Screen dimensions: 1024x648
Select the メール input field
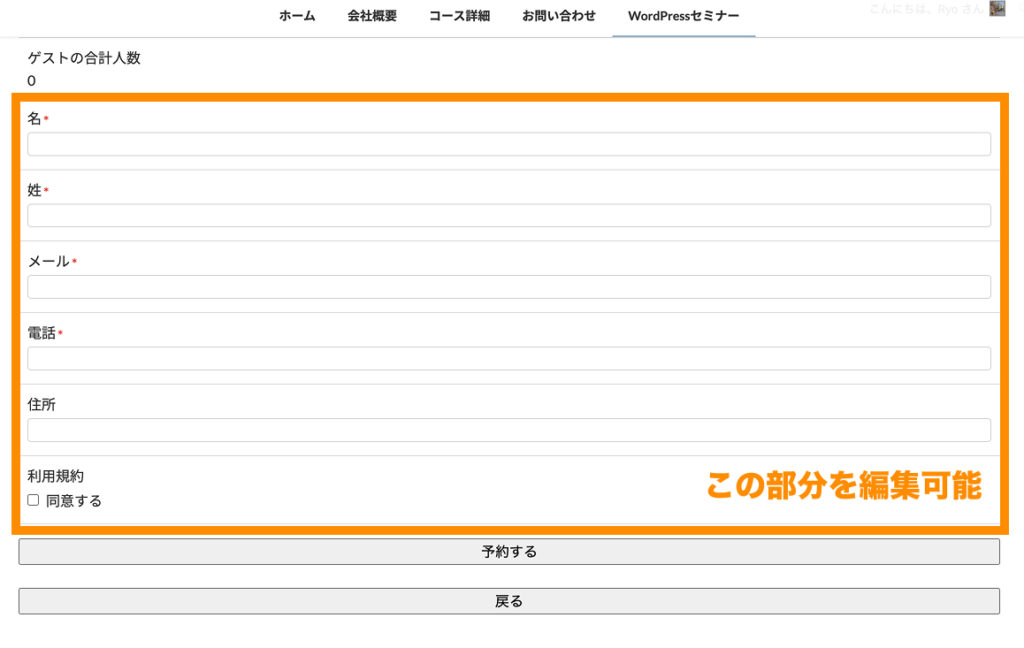point(508,287)
